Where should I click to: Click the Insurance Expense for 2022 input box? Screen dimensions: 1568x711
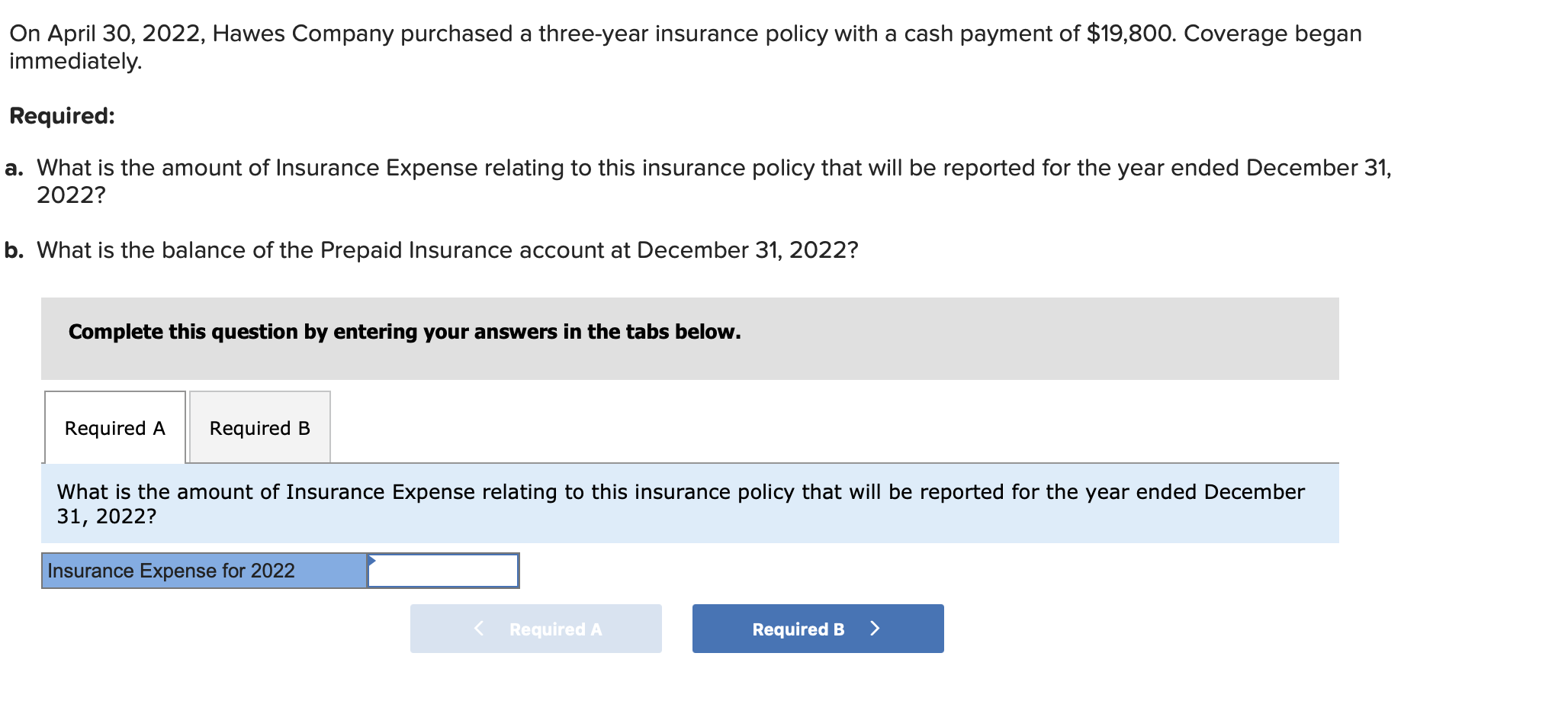tap(443, 571)
